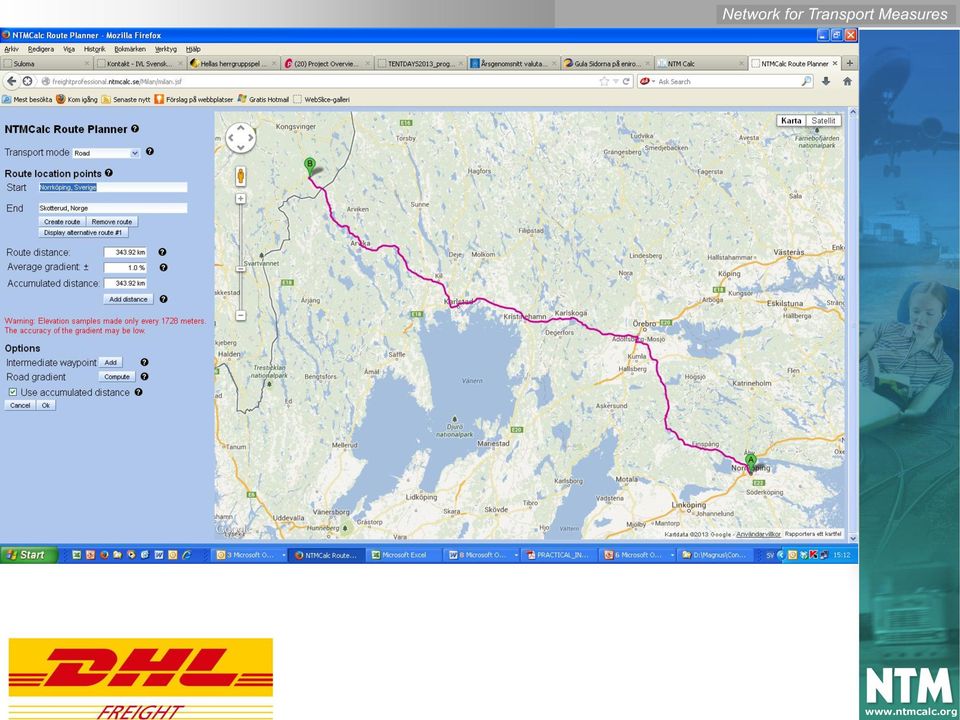Click green marker A at Norrköping
The width and height of the screenshot is (960, 720).
coord(751,463)
